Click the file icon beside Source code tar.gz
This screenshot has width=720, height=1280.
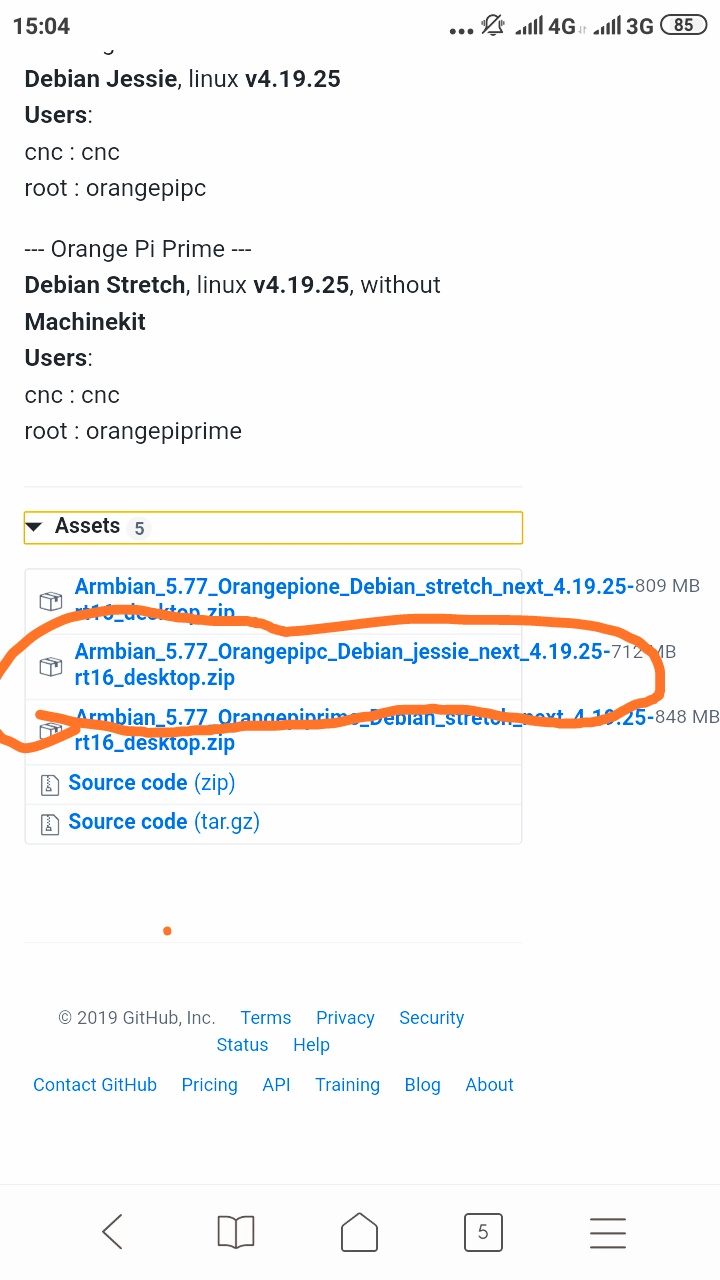pyautogui.click(x=49, y=823)
